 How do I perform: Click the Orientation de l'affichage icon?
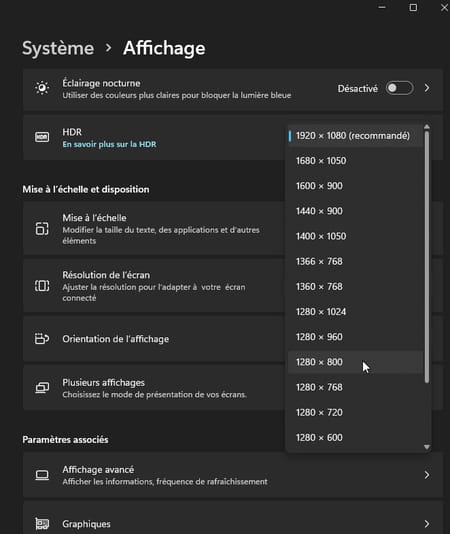42,339
